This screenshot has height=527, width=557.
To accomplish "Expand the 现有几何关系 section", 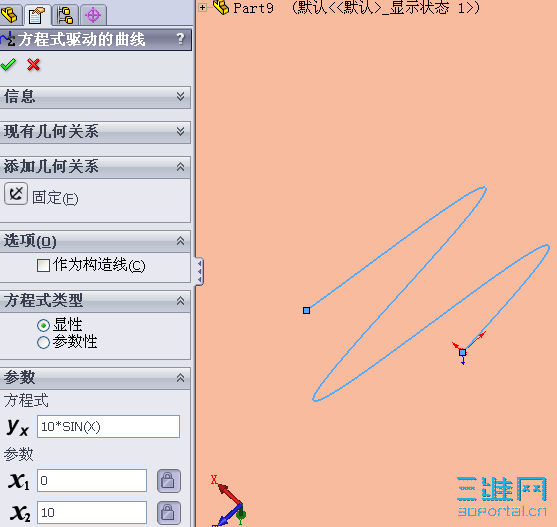I will [180, 131].
